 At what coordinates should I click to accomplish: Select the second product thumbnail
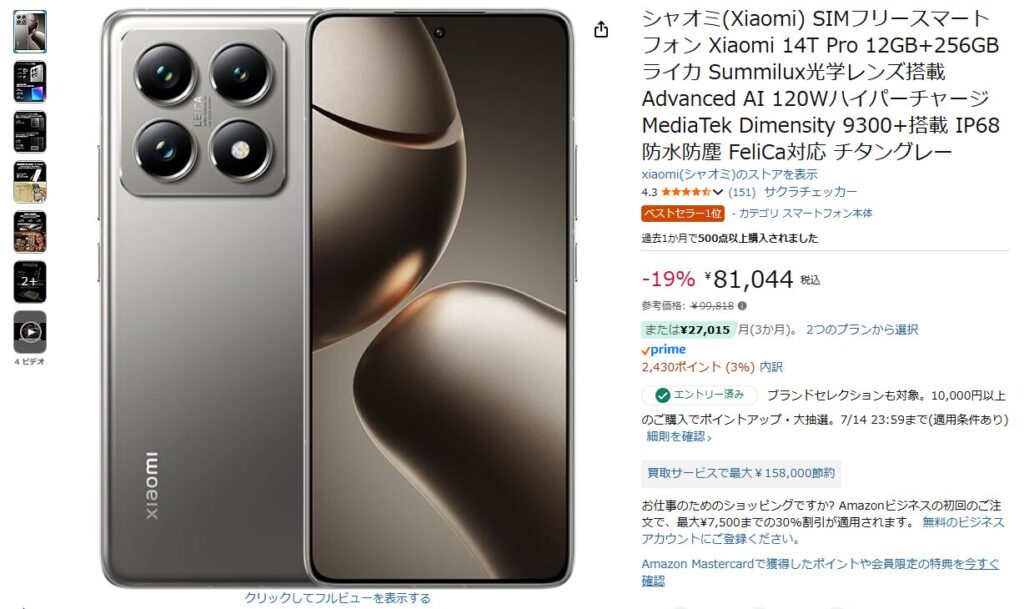30,82
